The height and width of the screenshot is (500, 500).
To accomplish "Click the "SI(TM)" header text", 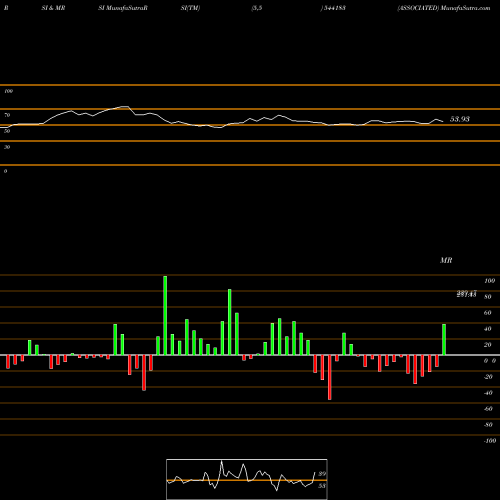I will [190, 8].
